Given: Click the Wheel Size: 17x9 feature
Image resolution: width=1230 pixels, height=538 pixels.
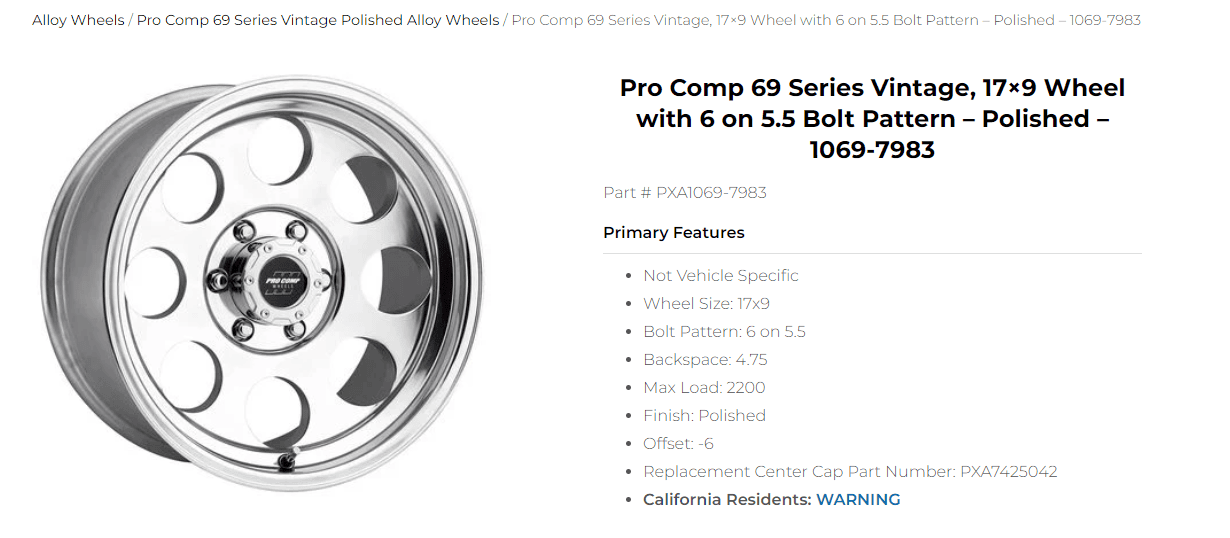Looking at the screenshot, I should click(x=706, y=303).
